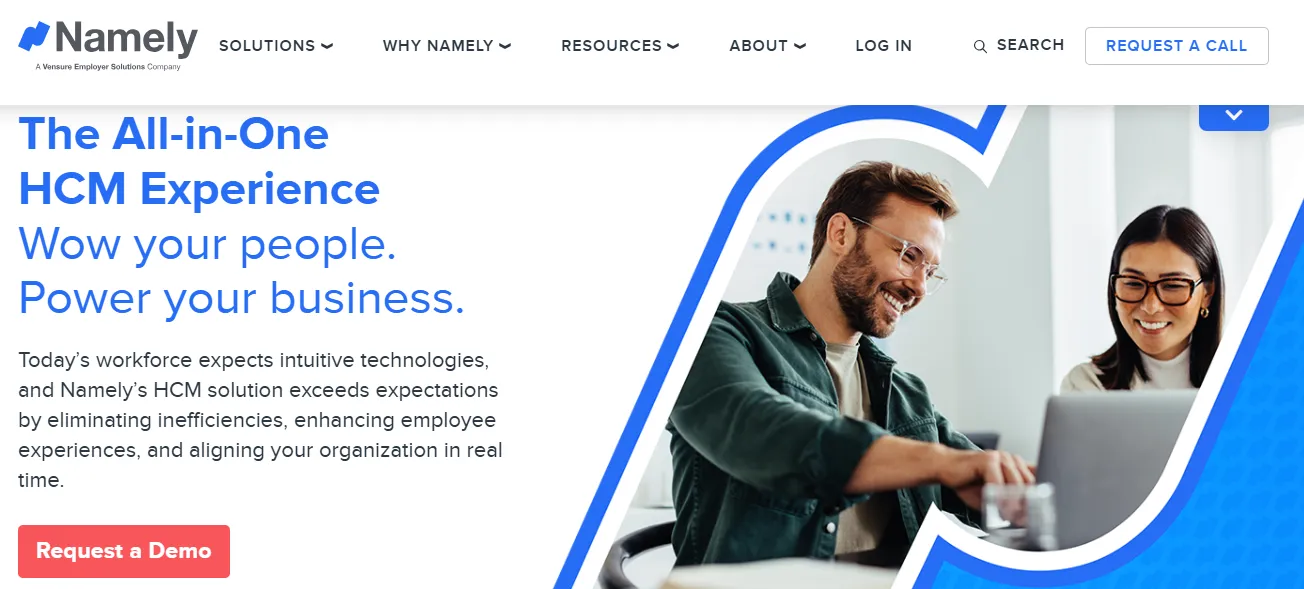Screen dimensions: 1304x589
Task: Expand the blue down-arrow tab below the header
Action: [x=1234, y=116]
